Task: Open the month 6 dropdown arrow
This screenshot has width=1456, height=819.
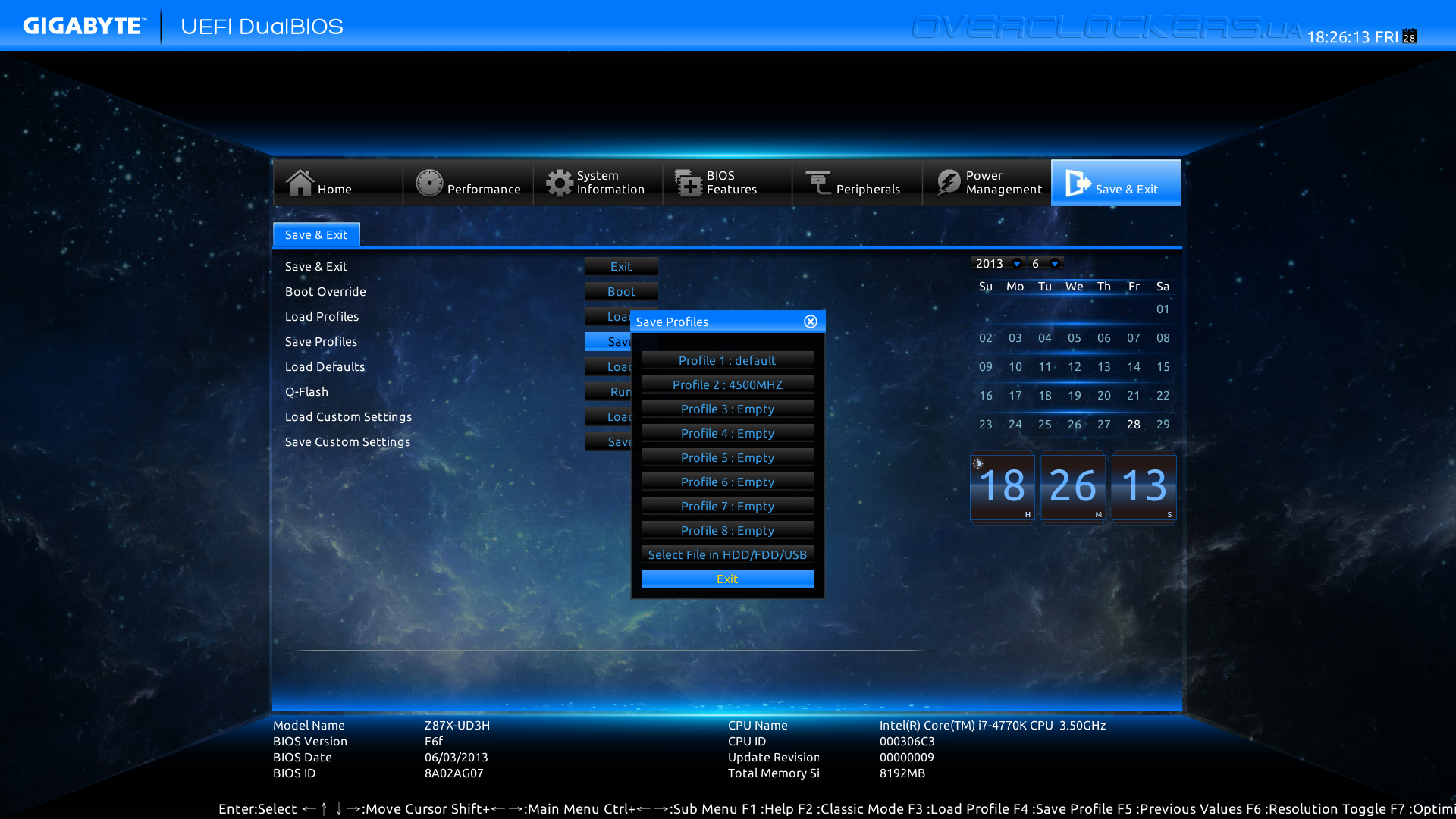Action: tap(1055, 264)
